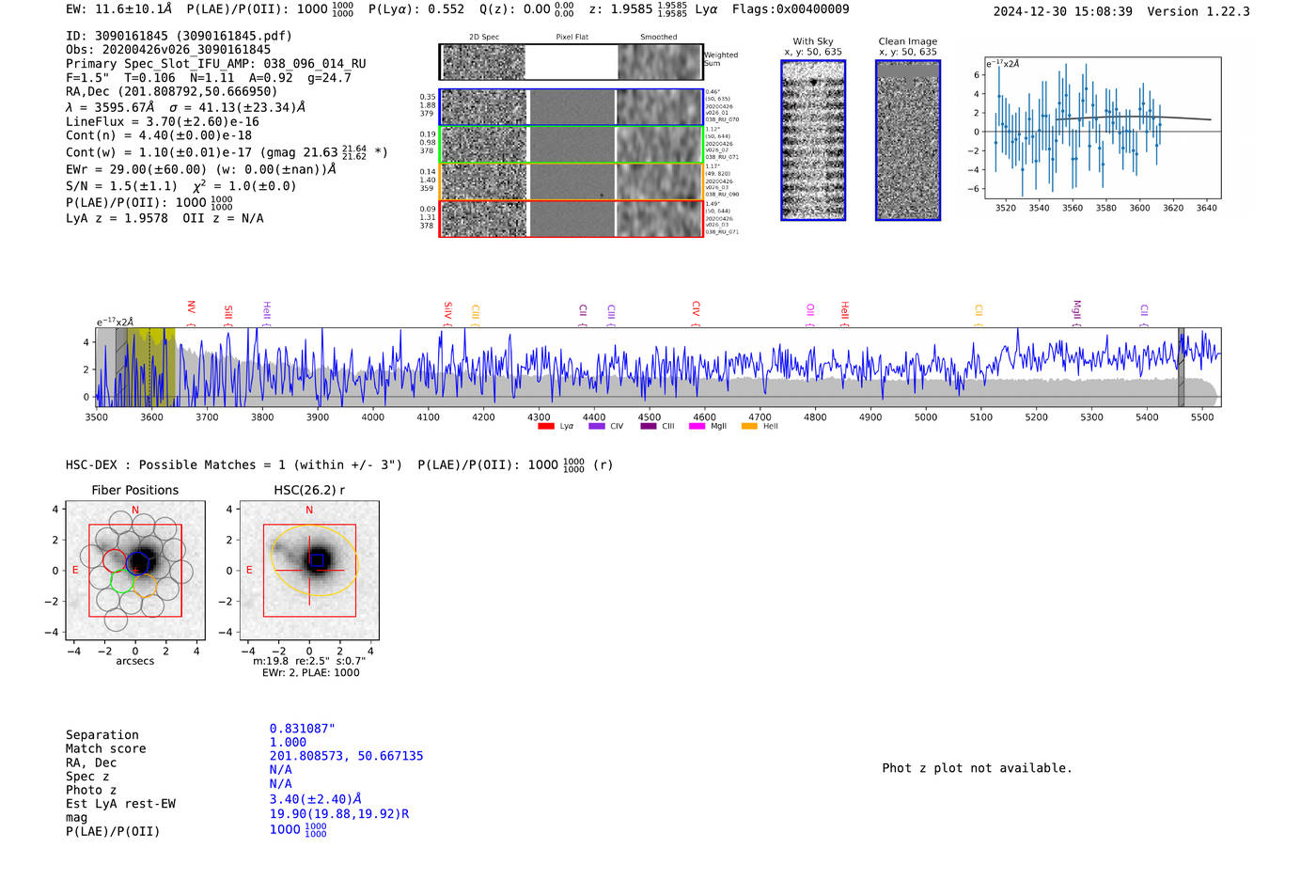This screenshot has height=896, width=1316.
Task: Click the Flags:0x00400009 header text
Action: (x=790, y=9)
